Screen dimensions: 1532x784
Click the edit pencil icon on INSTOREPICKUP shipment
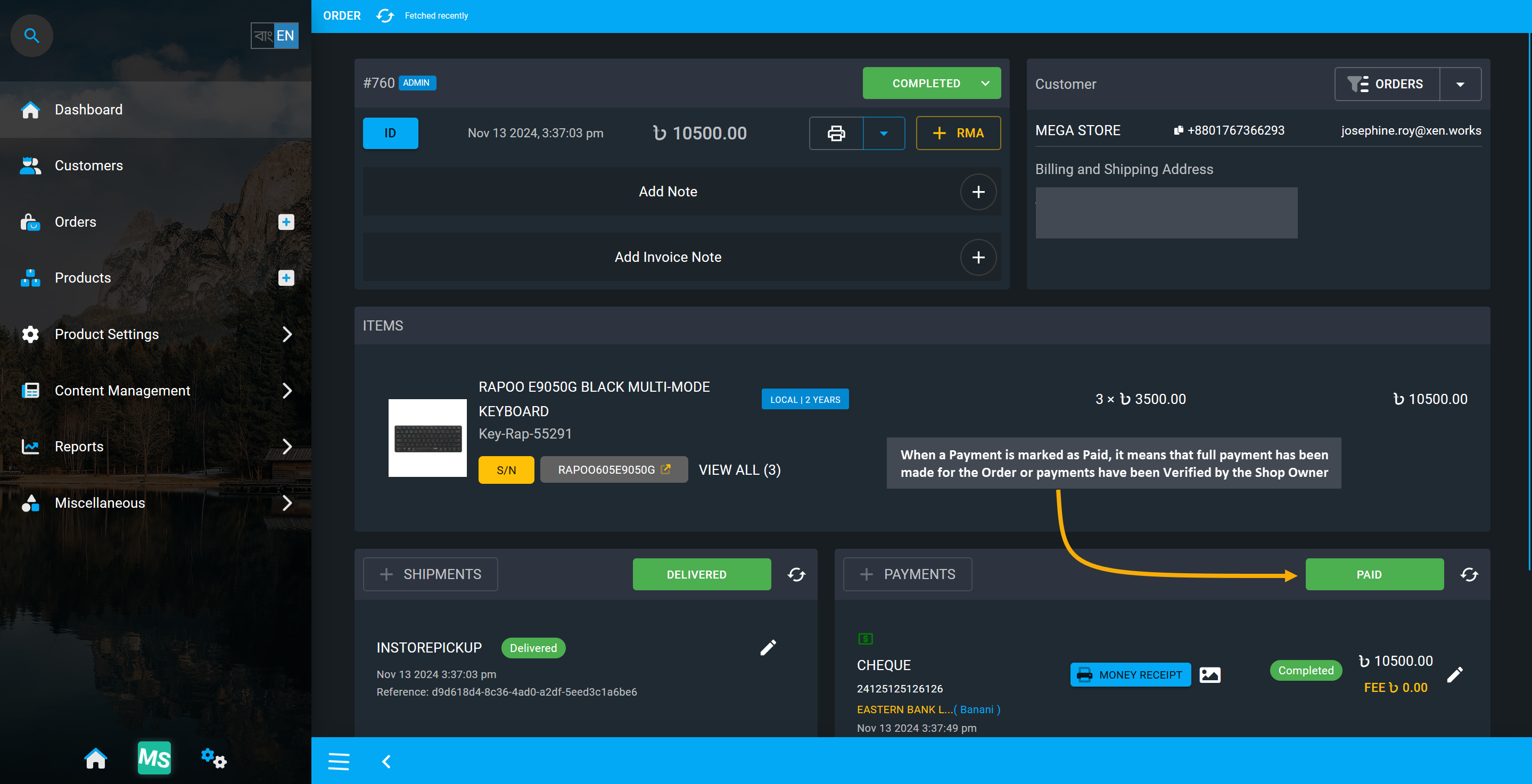tap(769, 648)
